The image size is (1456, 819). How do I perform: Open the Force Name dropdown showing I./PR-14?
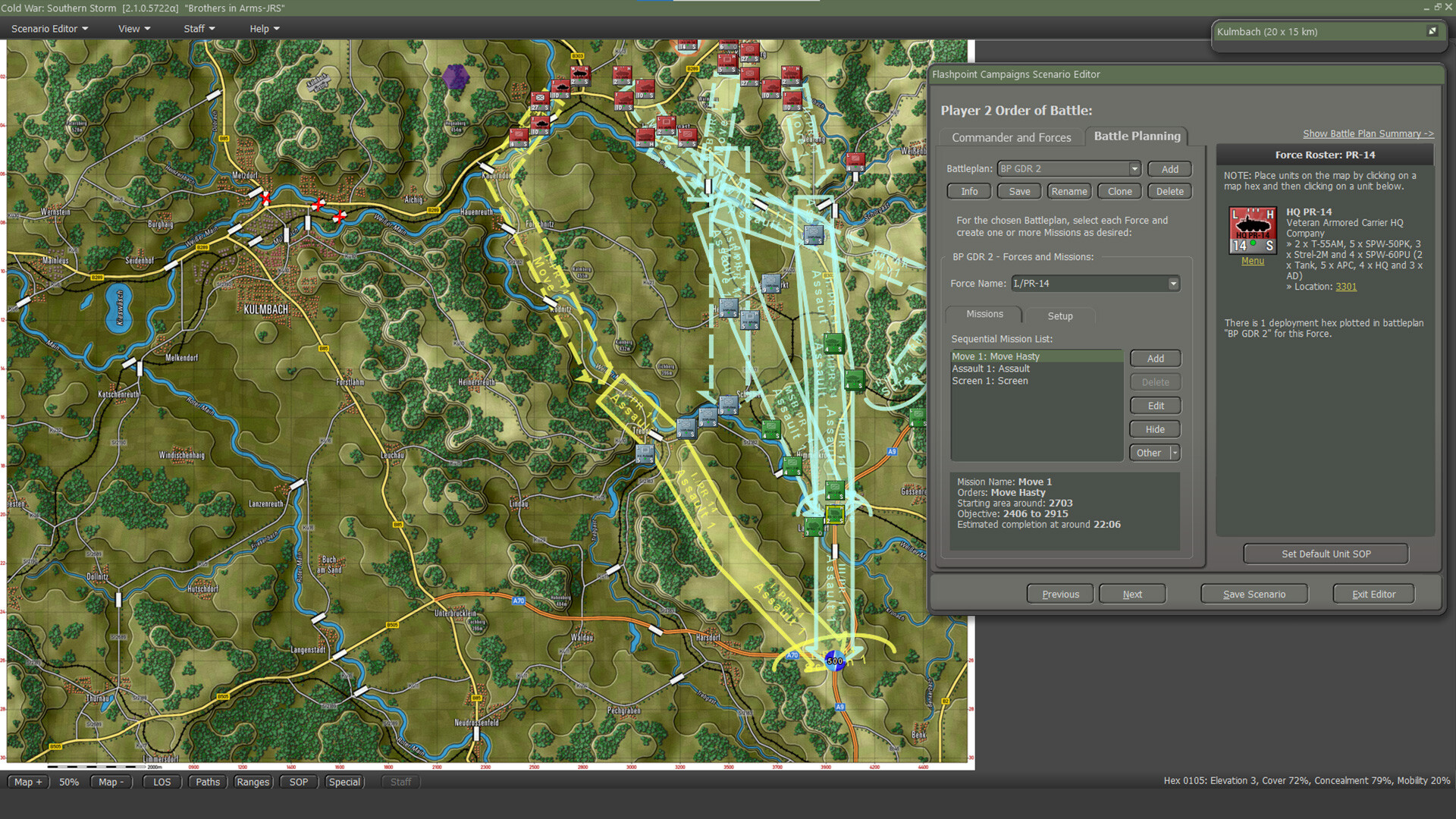coord(1172,283)
